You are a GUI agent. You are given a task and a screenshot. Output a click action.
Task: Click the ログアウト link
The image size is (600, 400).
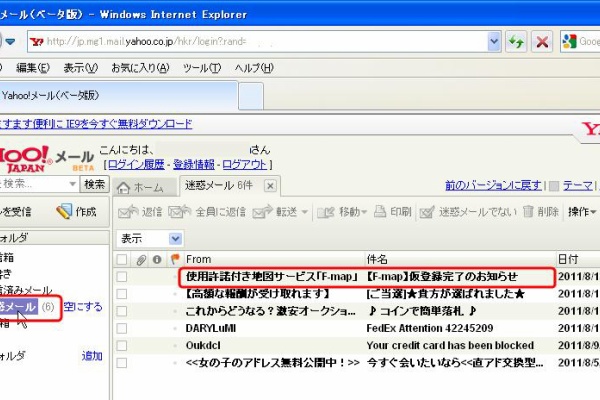(x=245, y=165)
